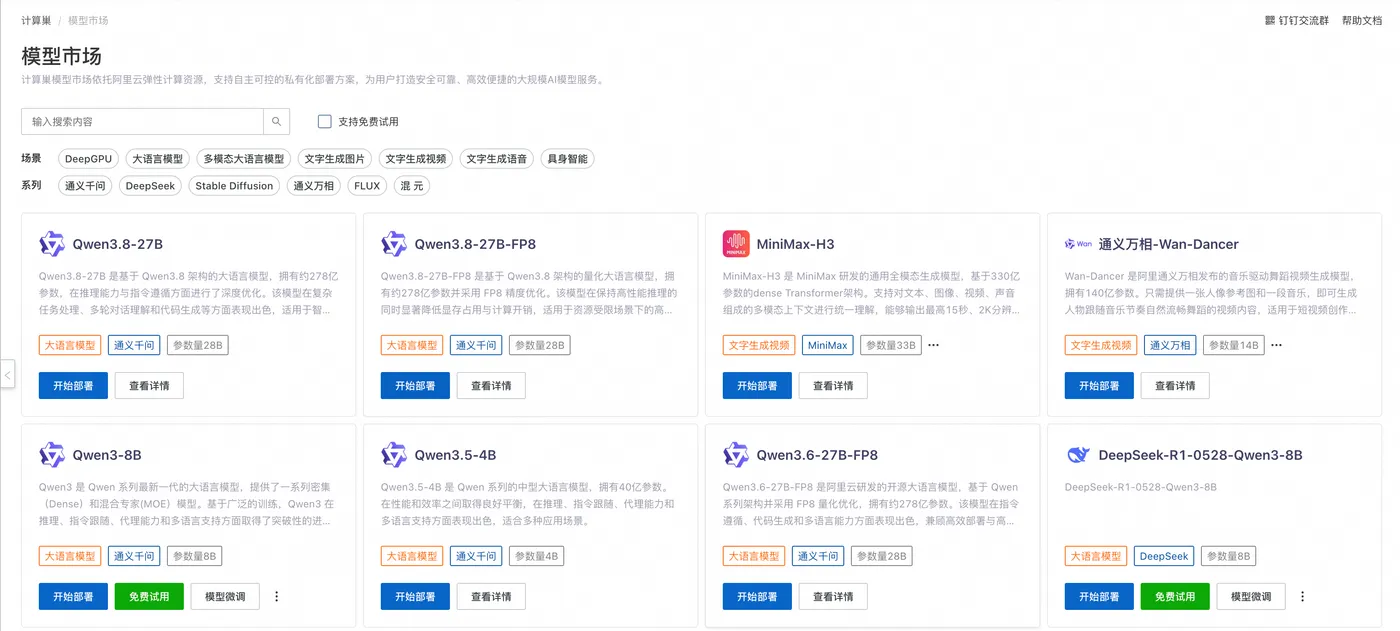Click the MiniMax-H3 logo icon
Viewport: 1400px width, 631px height.
tap(736, 244)
